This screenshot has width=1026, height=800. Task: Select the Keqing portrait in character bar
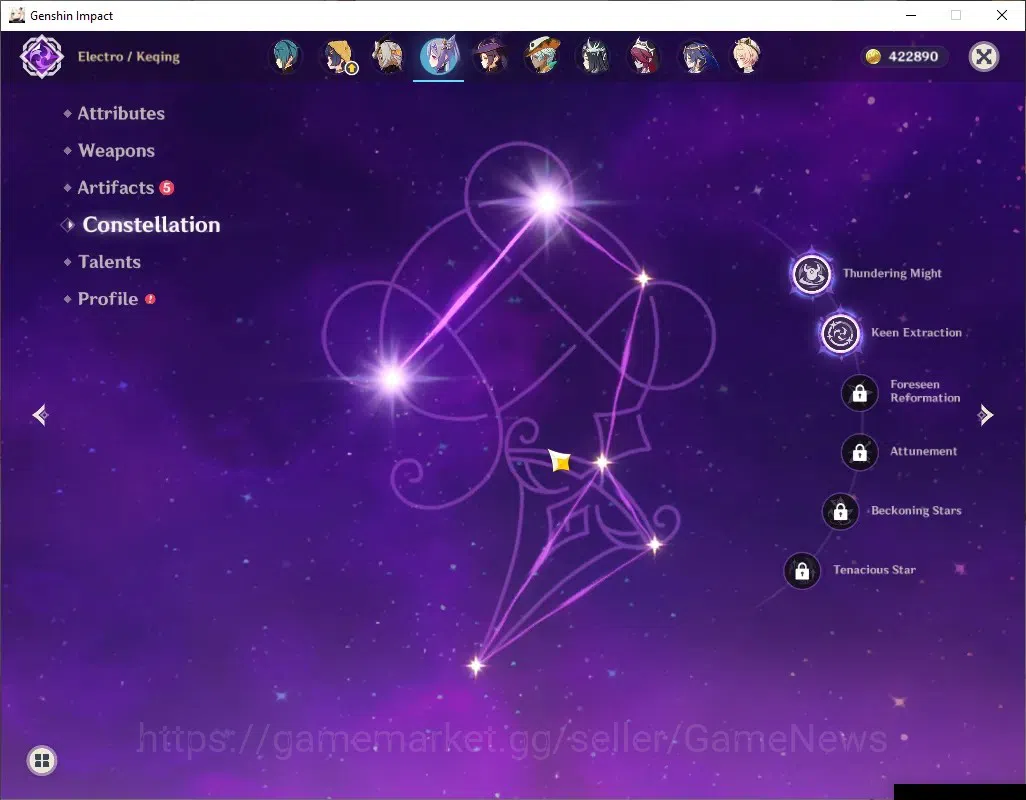[x=439, y=56]
